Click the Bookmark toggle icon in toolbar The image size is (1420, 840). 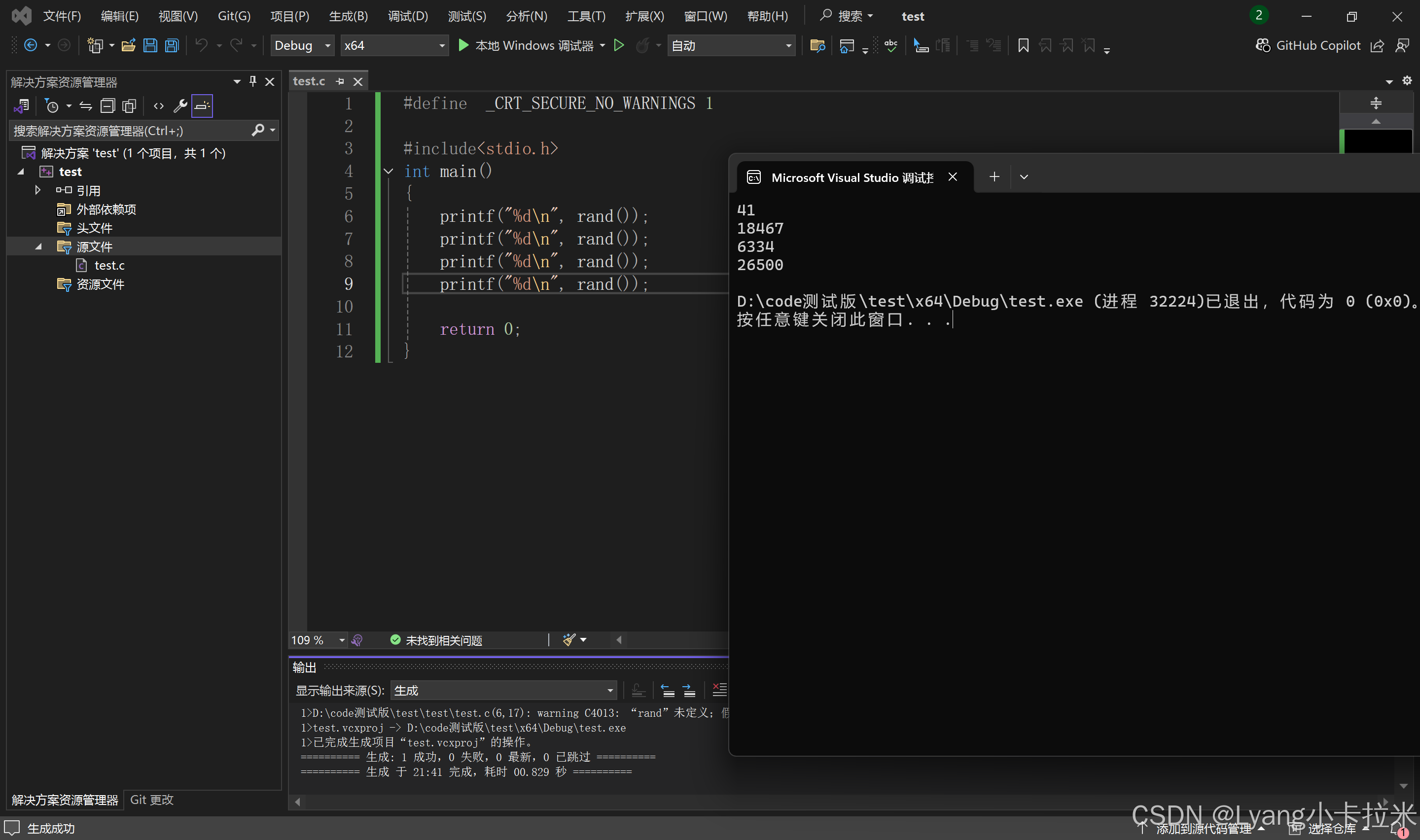(1023, 45)
